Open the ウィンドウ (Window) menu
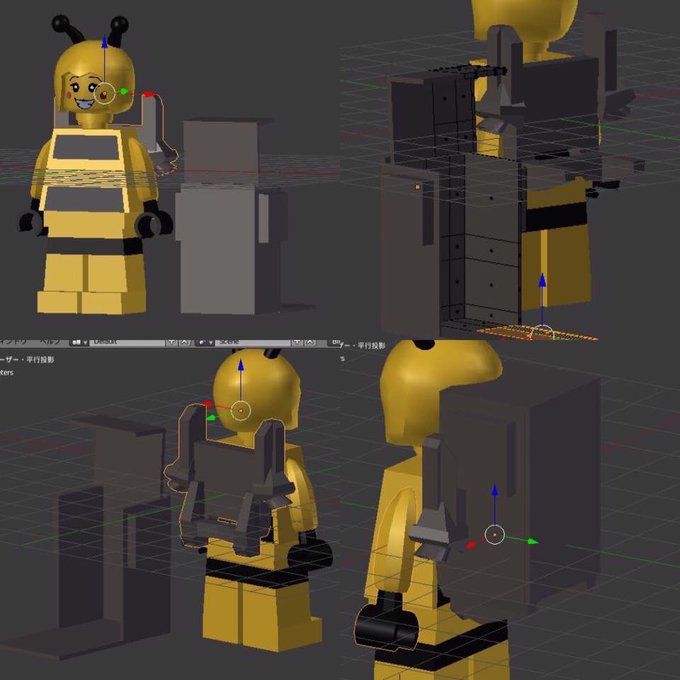Viewport: 680px width, 680px height. (x=13, y=342)
